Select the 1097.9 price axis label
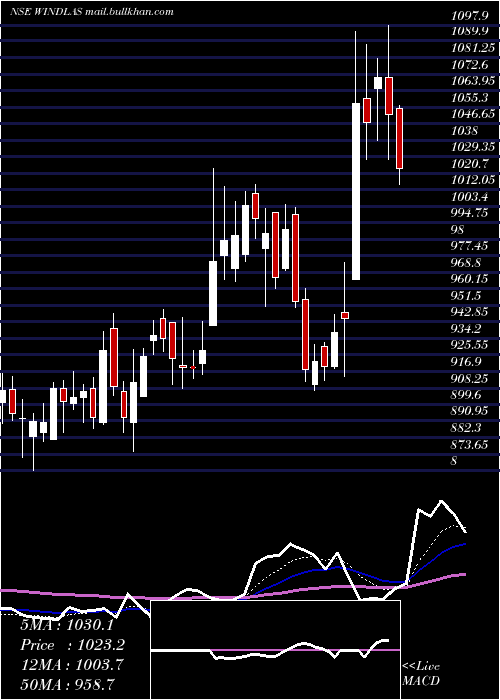The width and height of the screenshot is (500, 700). click(468, 16)
